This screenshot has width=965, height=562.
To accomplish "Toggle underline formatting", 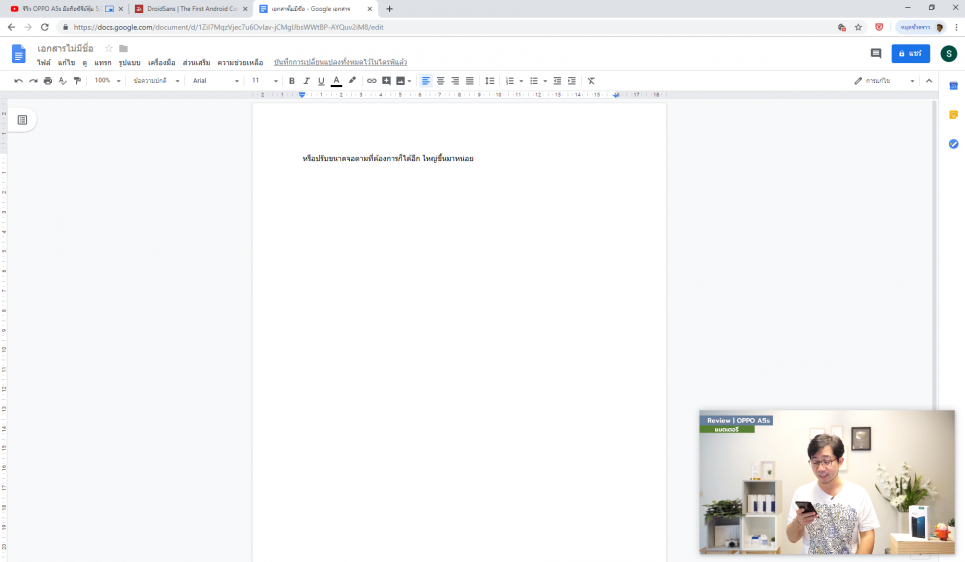I will (x=321, y=81).
